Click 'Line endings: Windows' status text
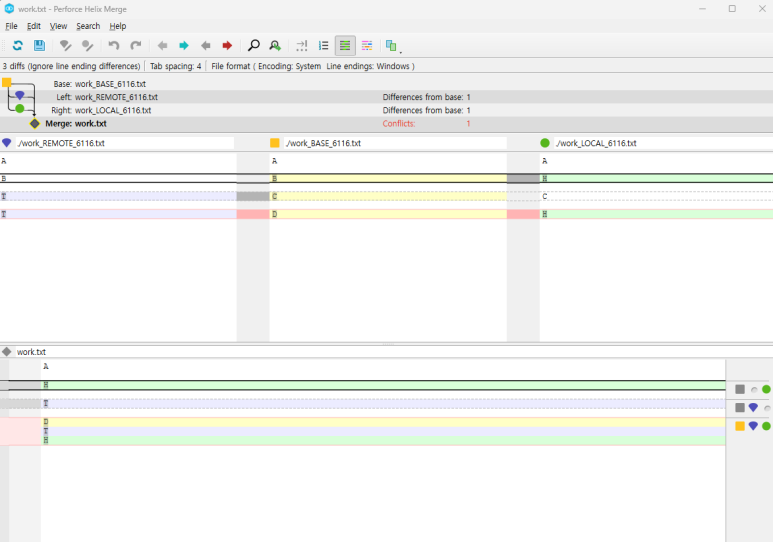This screenshot has height=542, width=773. tap(368, 66)
